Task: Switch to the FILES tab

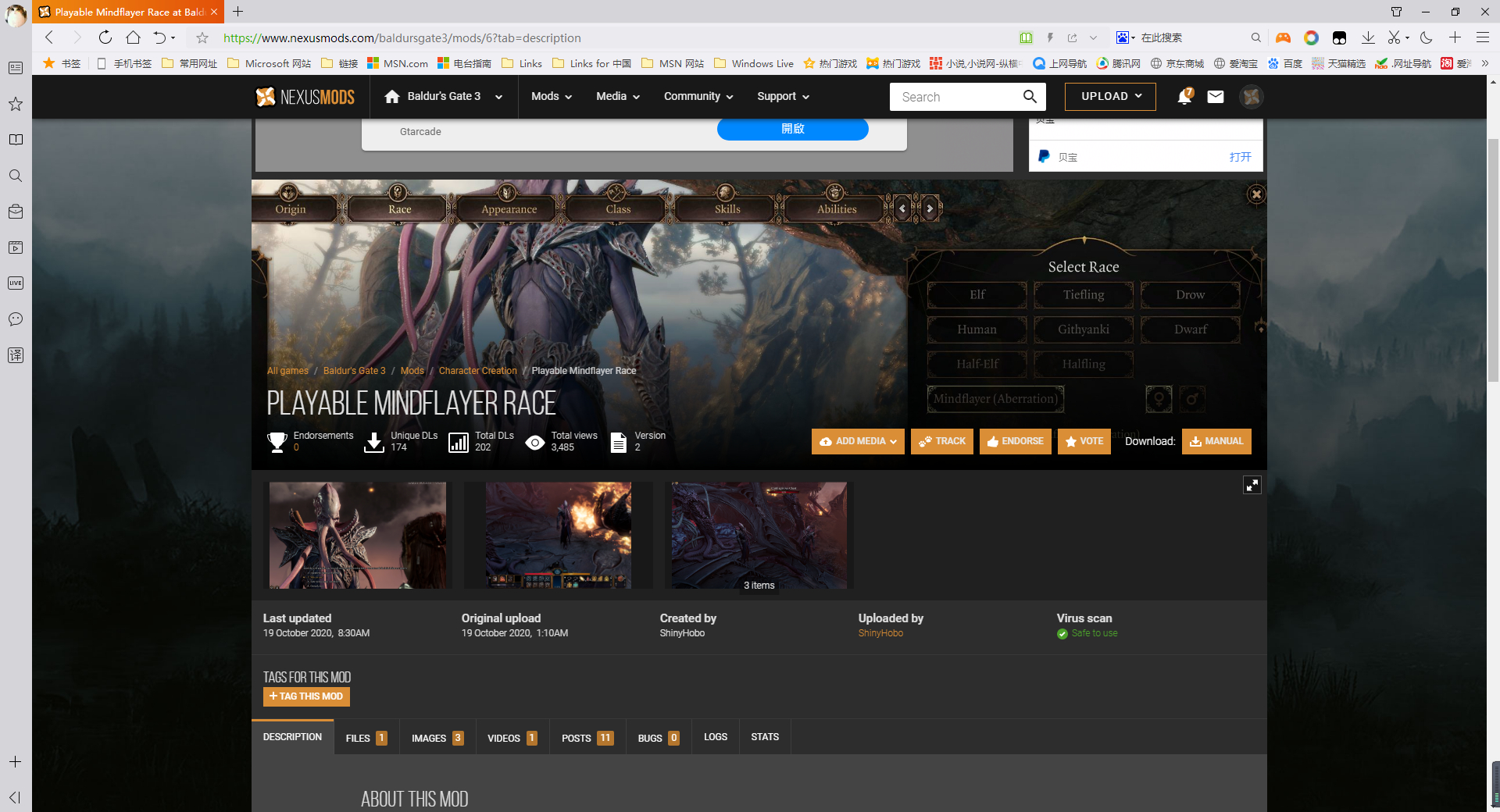Action: coord(366,738)
